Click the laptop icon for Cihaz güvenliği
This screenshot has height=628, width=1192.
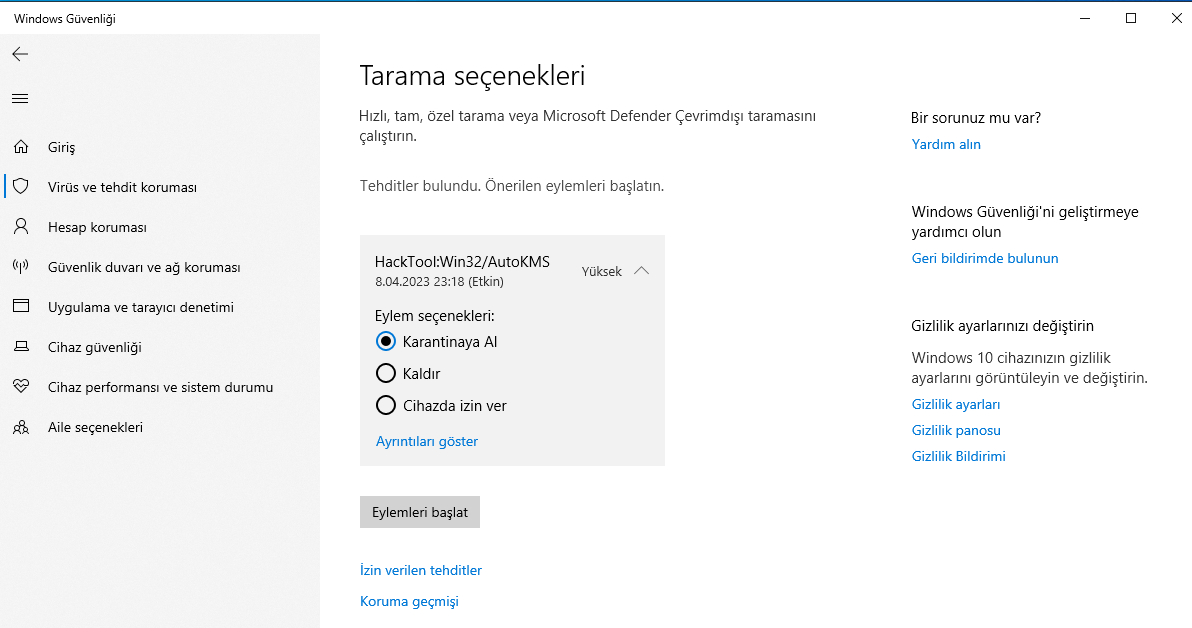tap(21, 347)
